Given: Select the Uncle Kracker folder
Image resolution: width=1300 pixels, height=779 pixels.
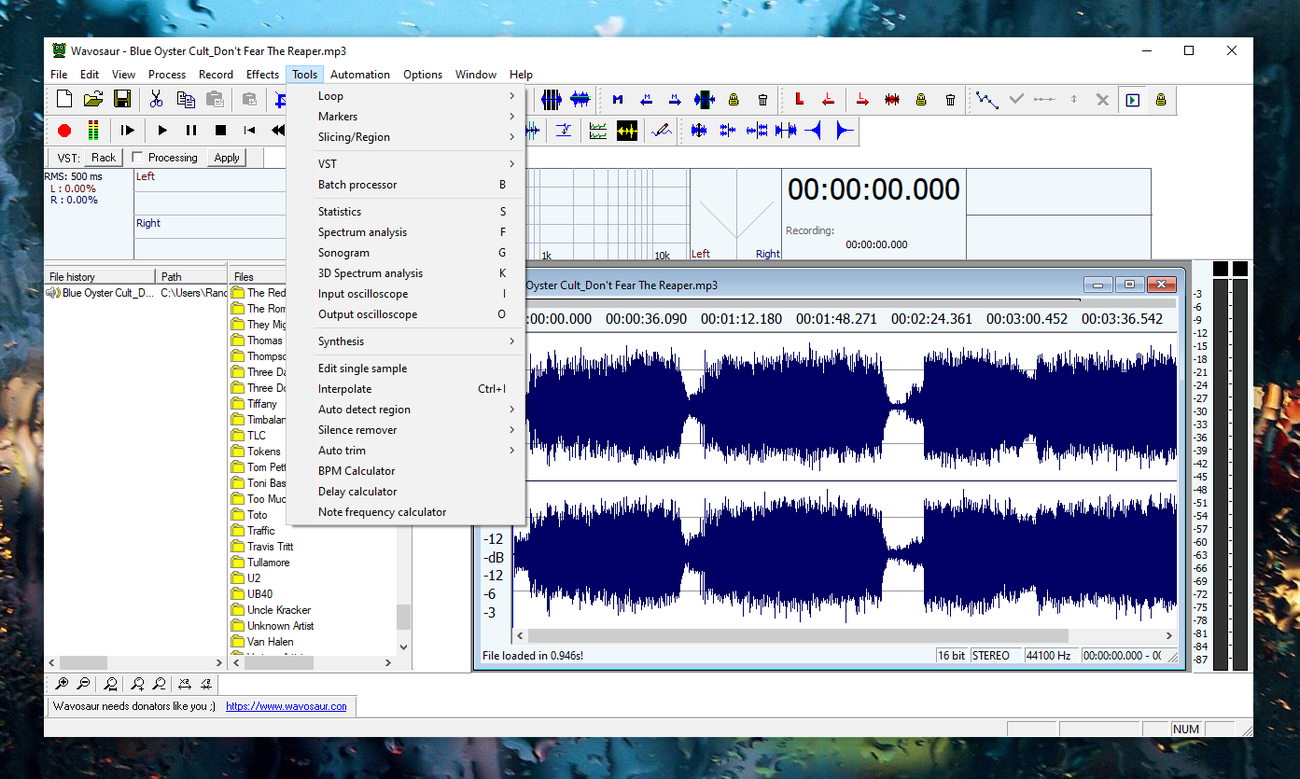Looking at the screenshot, I should (279, 610).
